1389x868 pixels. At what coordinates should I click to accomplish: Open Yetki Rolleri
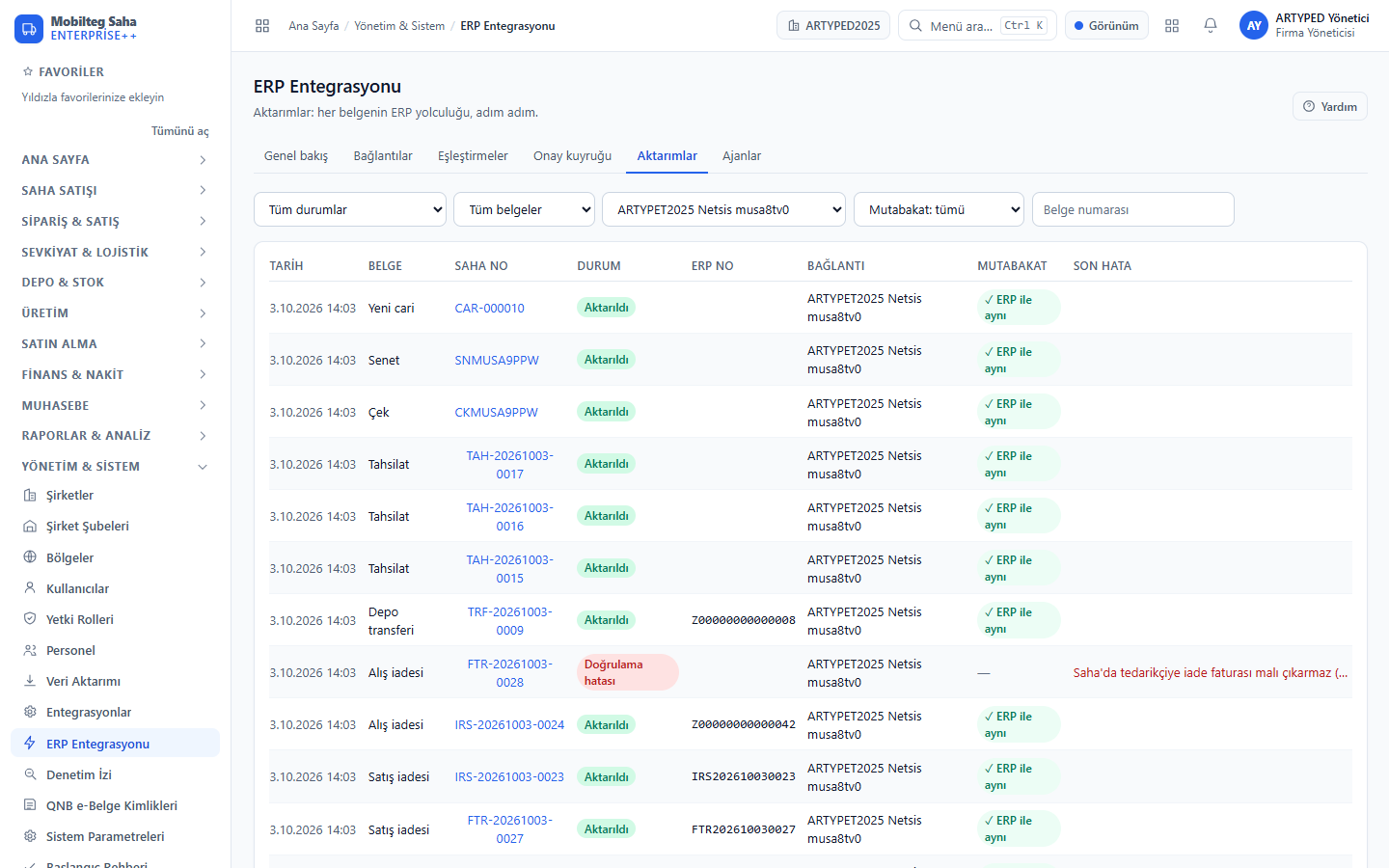pos(115,619)
